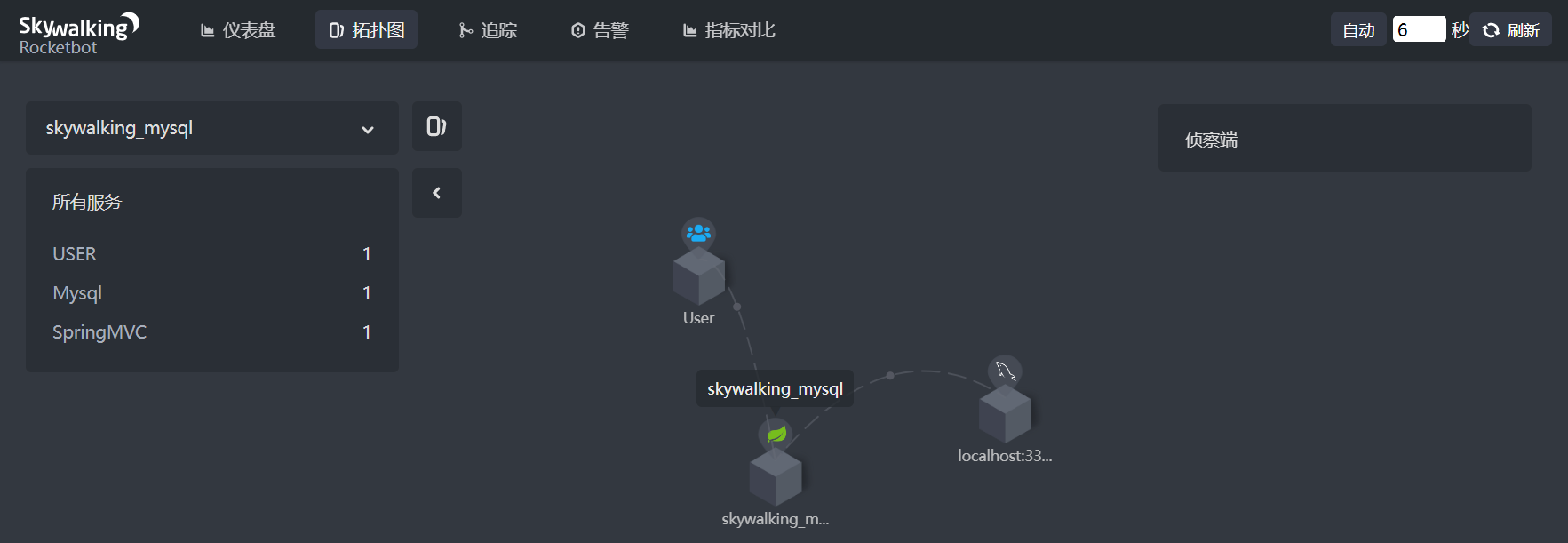Click the 侦察端 panel
Screen dimensions: 1568x543
[1345, 138]
